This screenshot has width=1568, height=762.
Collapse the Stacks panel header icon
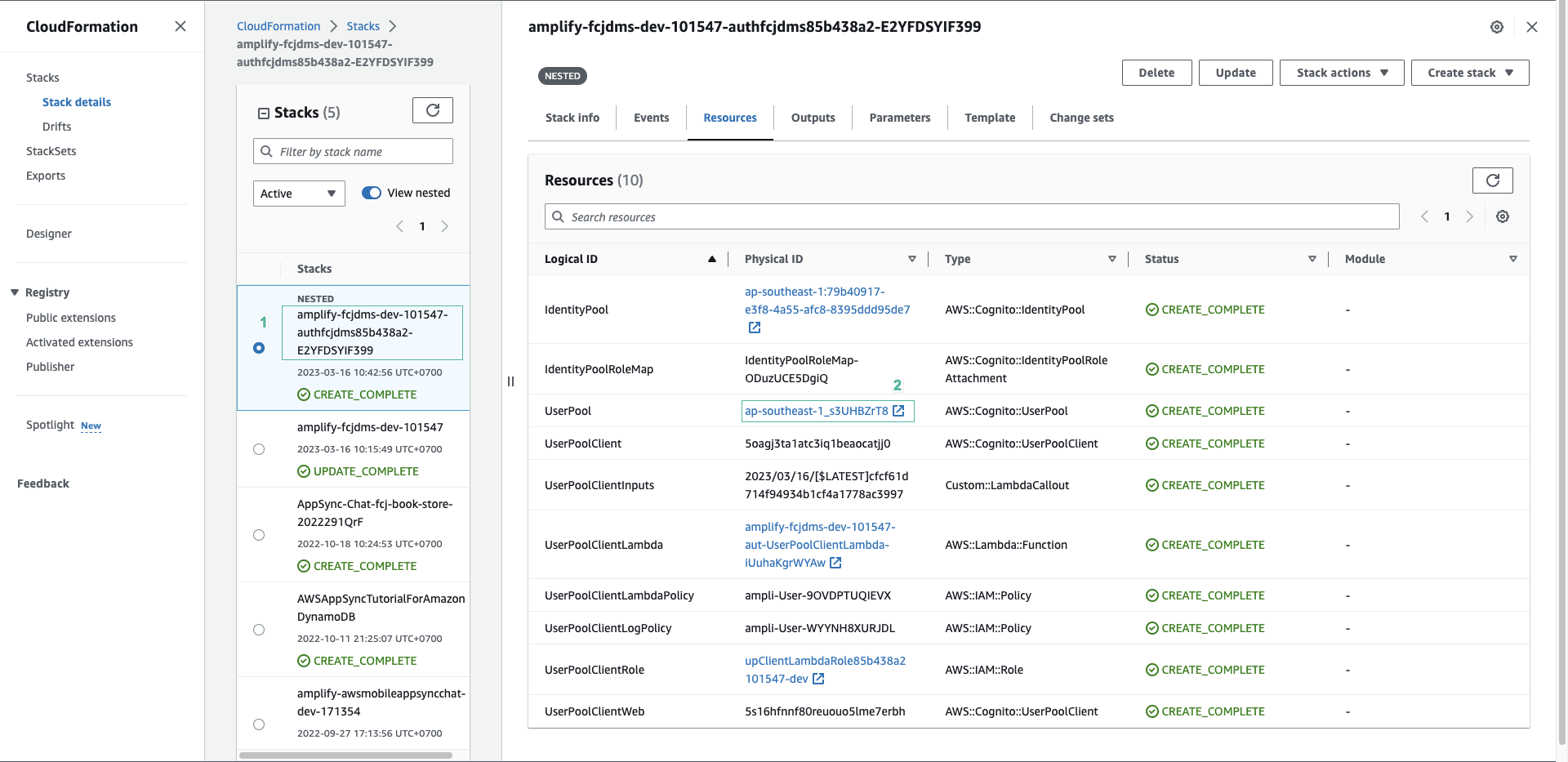pos(264,114)
